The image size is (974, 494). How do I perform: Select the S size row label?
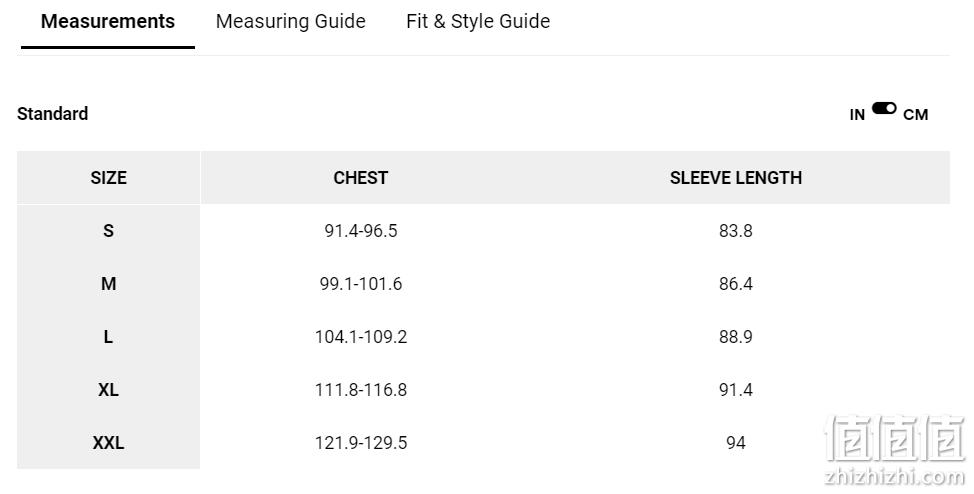(x=109, y=231)
